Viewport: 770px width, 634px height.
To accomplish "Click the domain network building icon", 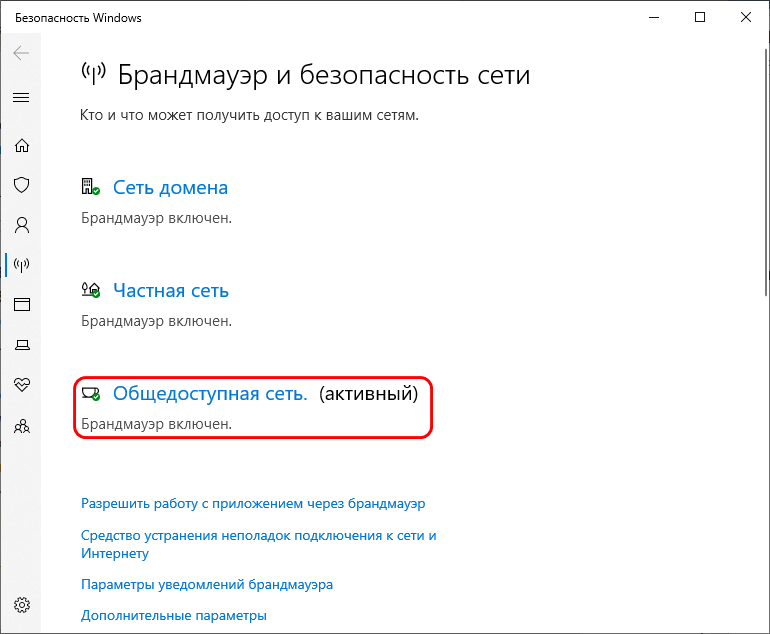I will click(x=90, y=187).
